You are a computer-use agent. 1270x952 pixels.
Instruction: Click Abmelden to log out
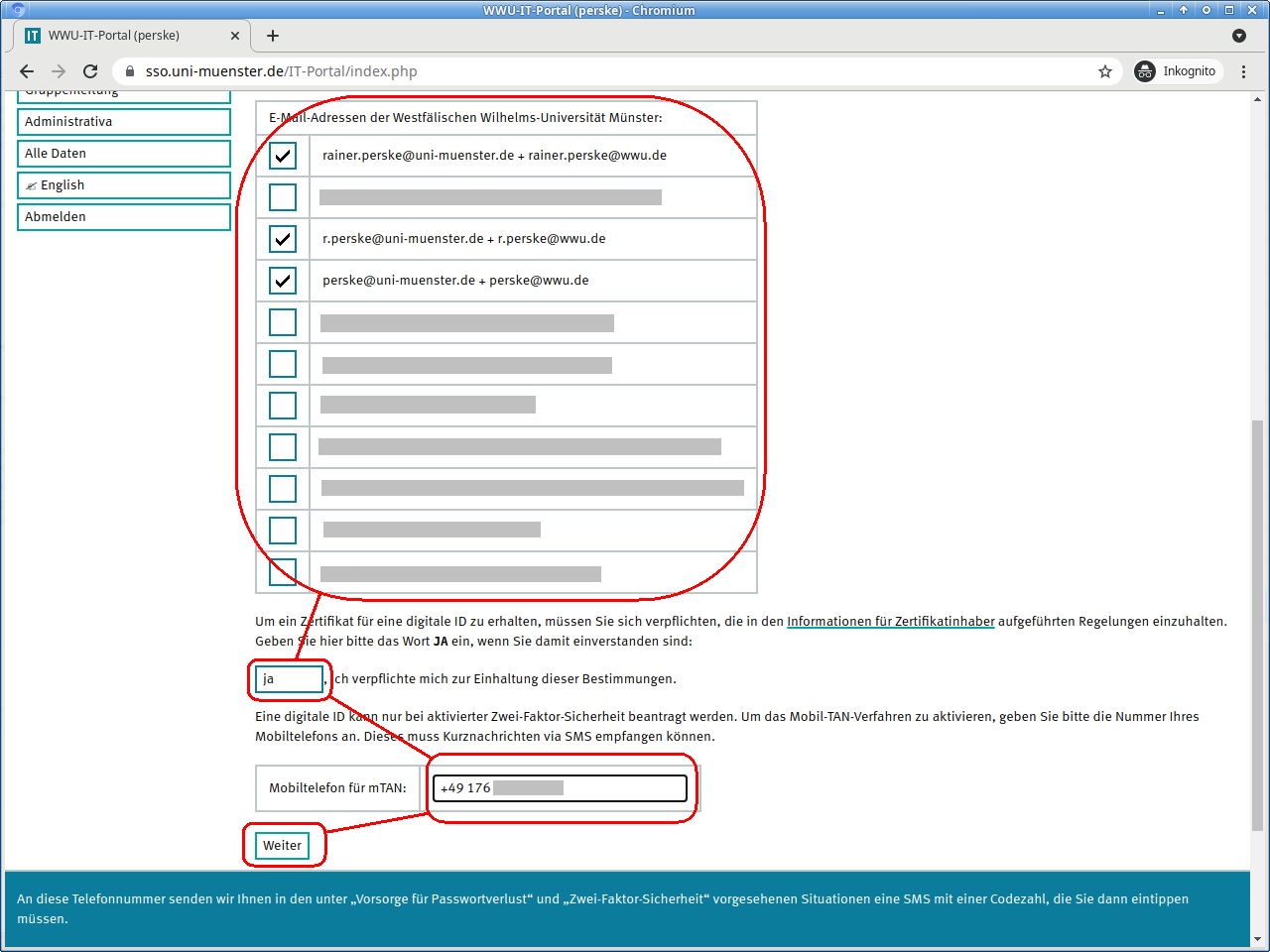[x=124, y=217]
